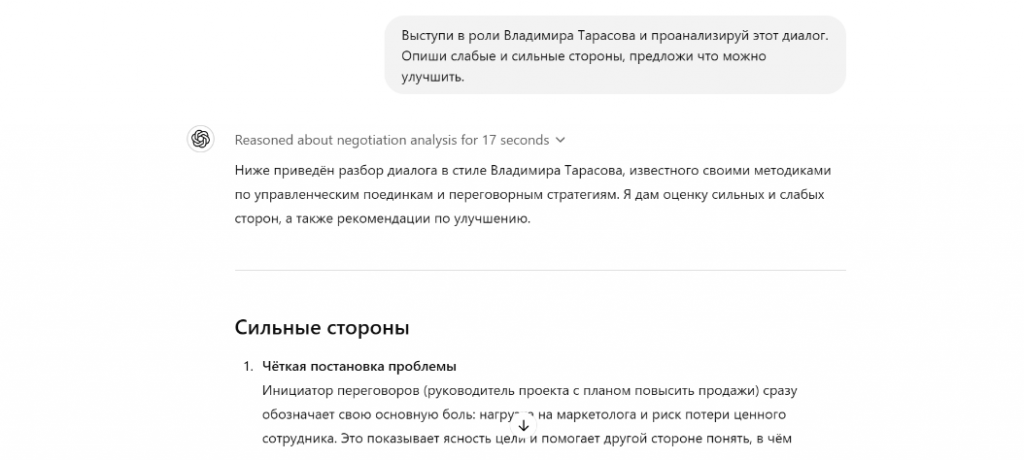Click the 'Инициатор переговоров' paragraph line
The height and width of the screenshot is (460, 1024).
coord(528,389)
